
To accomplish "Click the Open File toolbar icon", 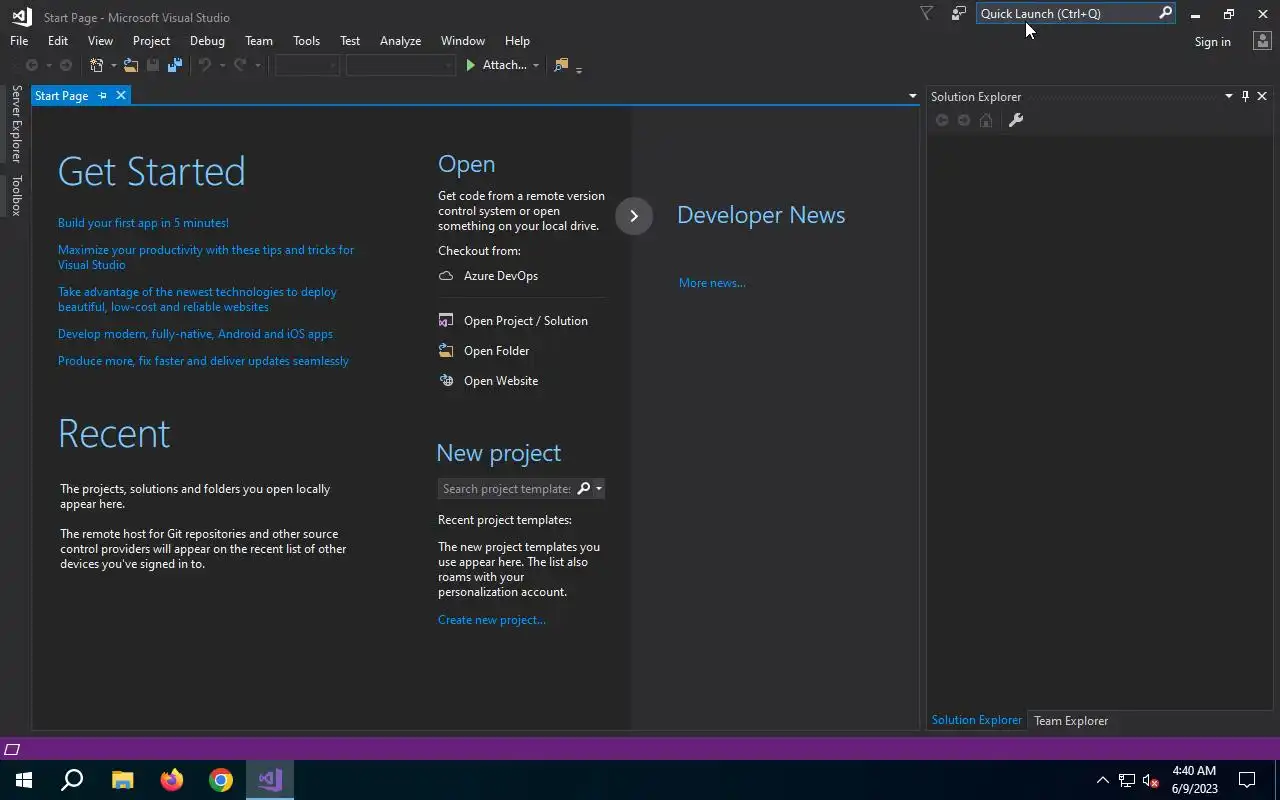I will [131, 65].
